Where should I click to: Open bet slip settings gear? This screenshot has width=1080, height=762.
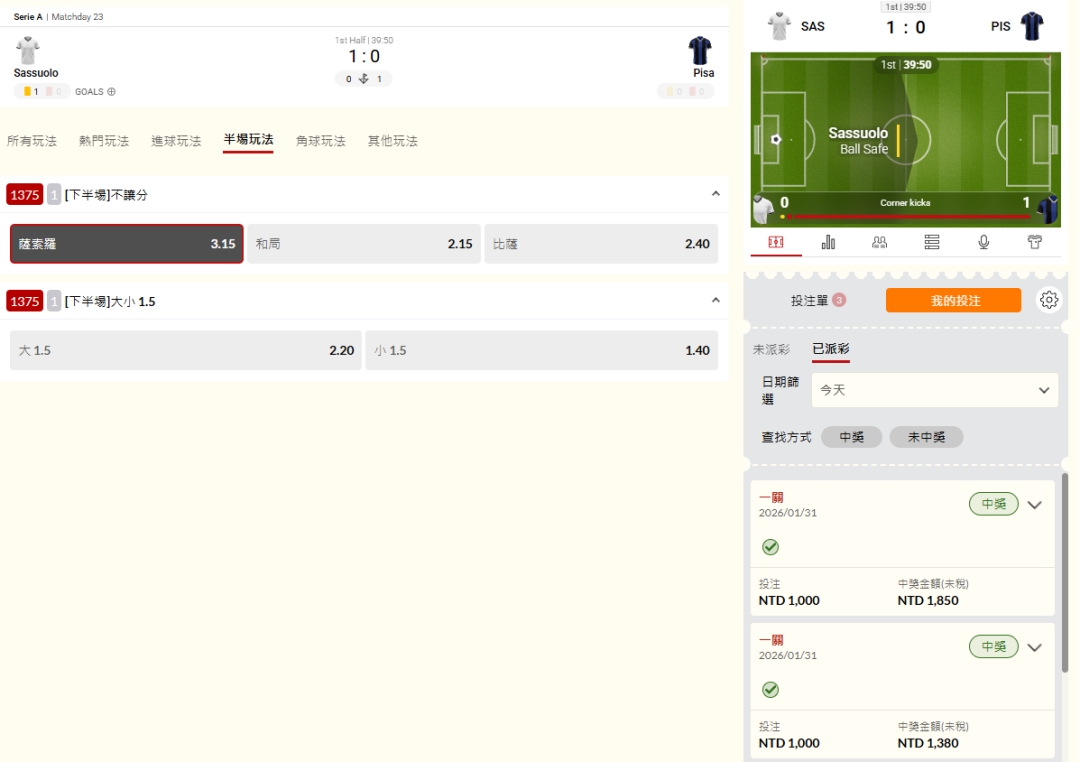(x=1049, y=300)
